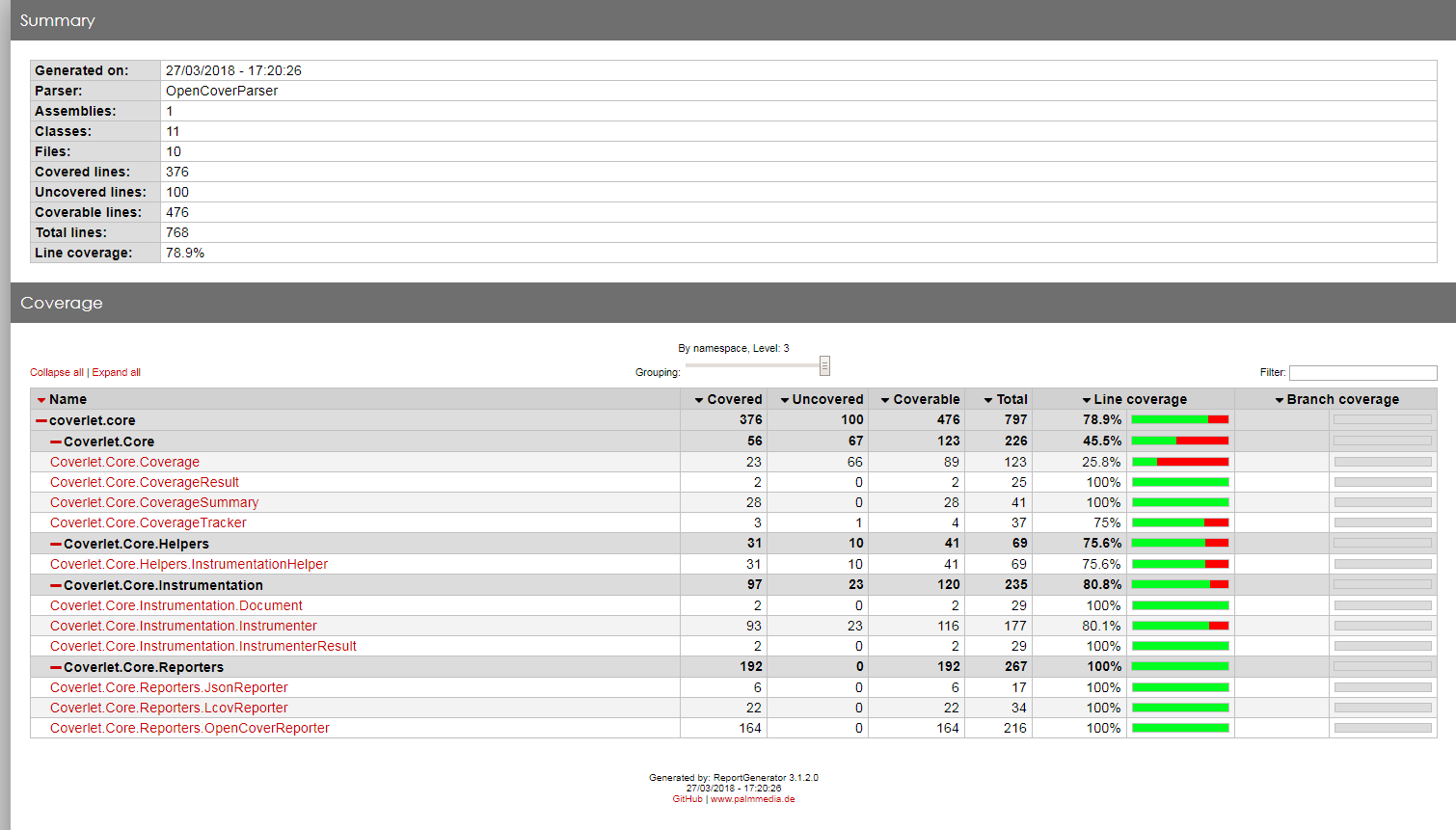Screen dimensions: 1456x830
Task: Sort by Branch coverage column header
Action: click(x=1336, y=399)
